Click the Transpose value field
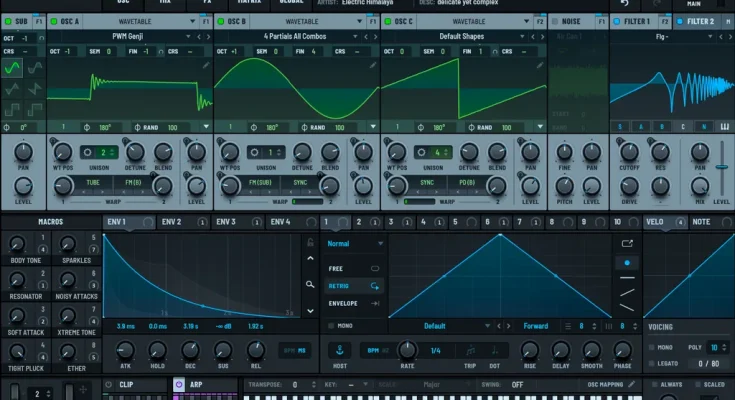Image resolution: width=735 pixels, height=400 pixels. tap(296, 384)
